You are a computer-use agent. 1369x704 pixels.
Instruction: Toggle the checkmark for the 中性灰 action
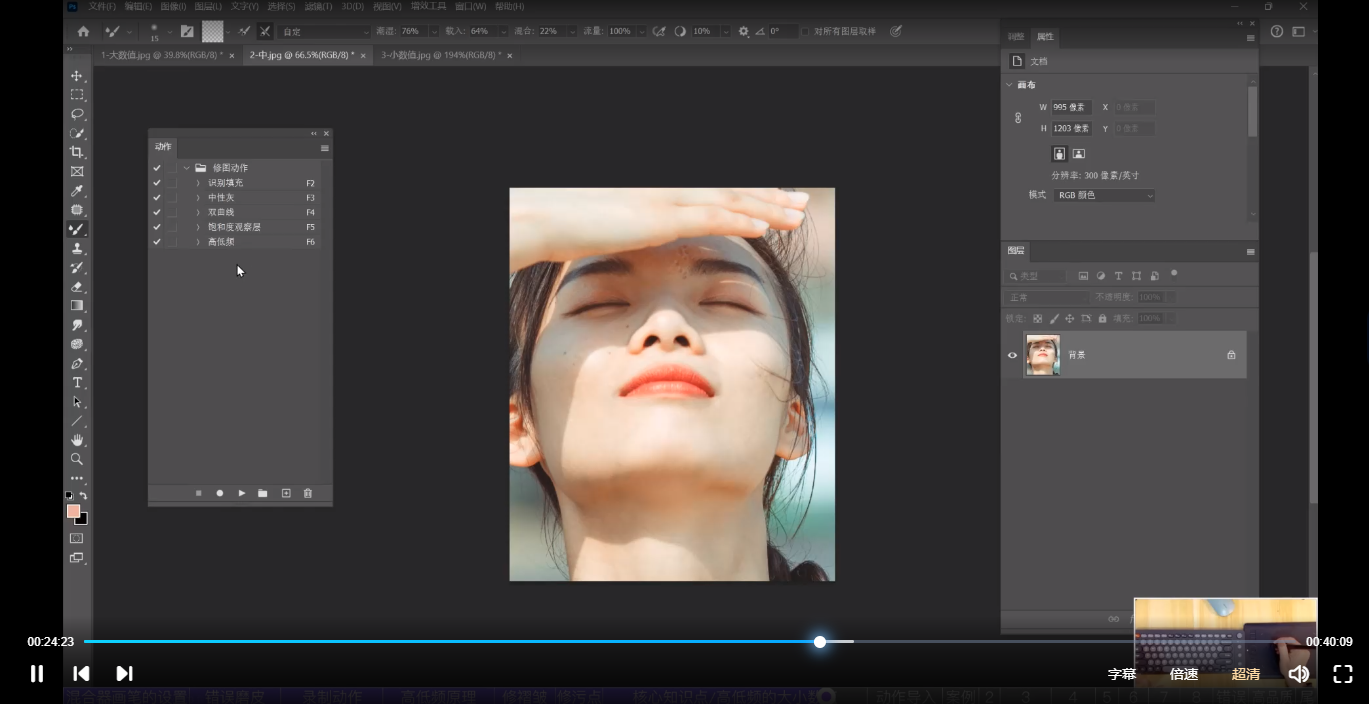[156, 198]
